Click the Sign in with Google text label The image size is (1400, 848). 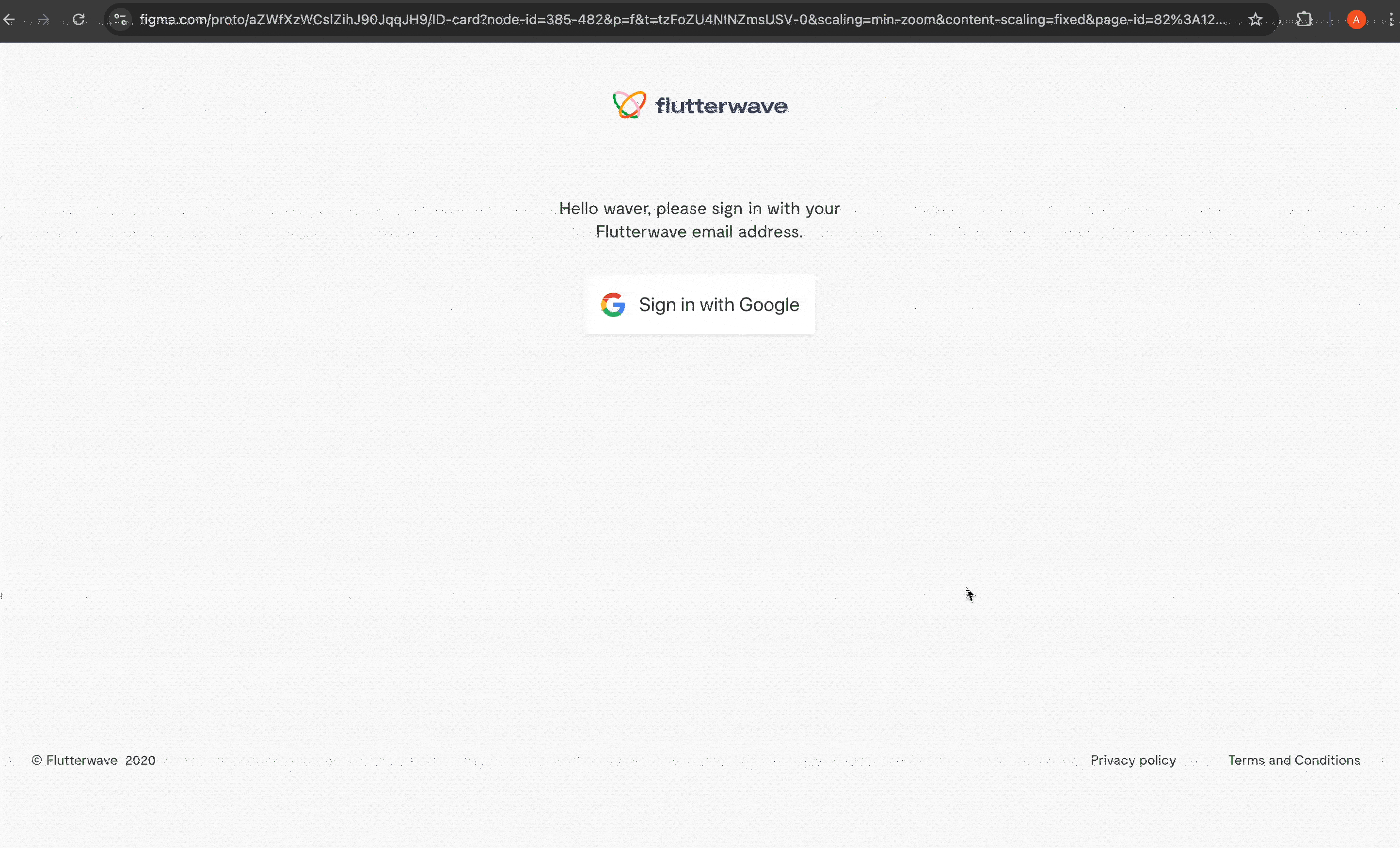(x=719, y=304)
